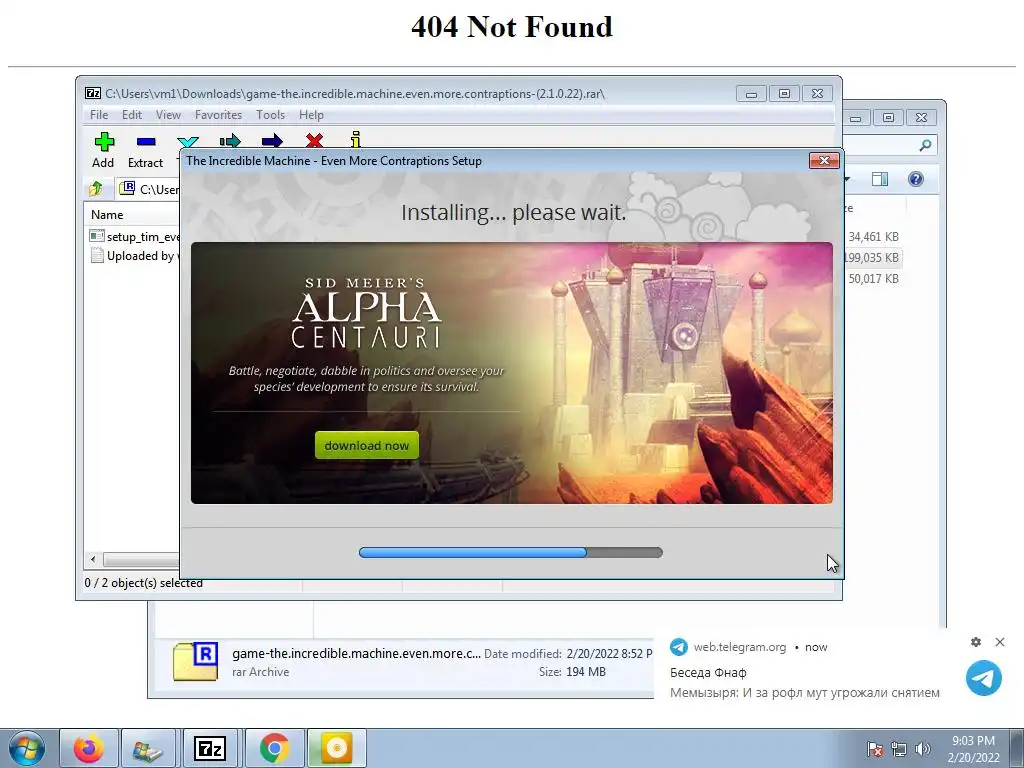
Task: Open the 7-Zip View menu
Action: click(168, 115)
